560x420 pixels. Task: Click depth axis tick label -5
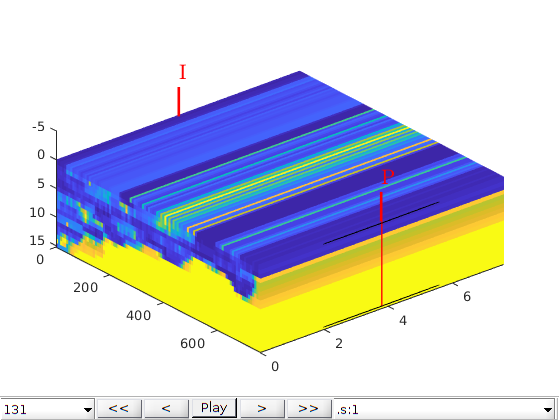(x=39, y=127)
